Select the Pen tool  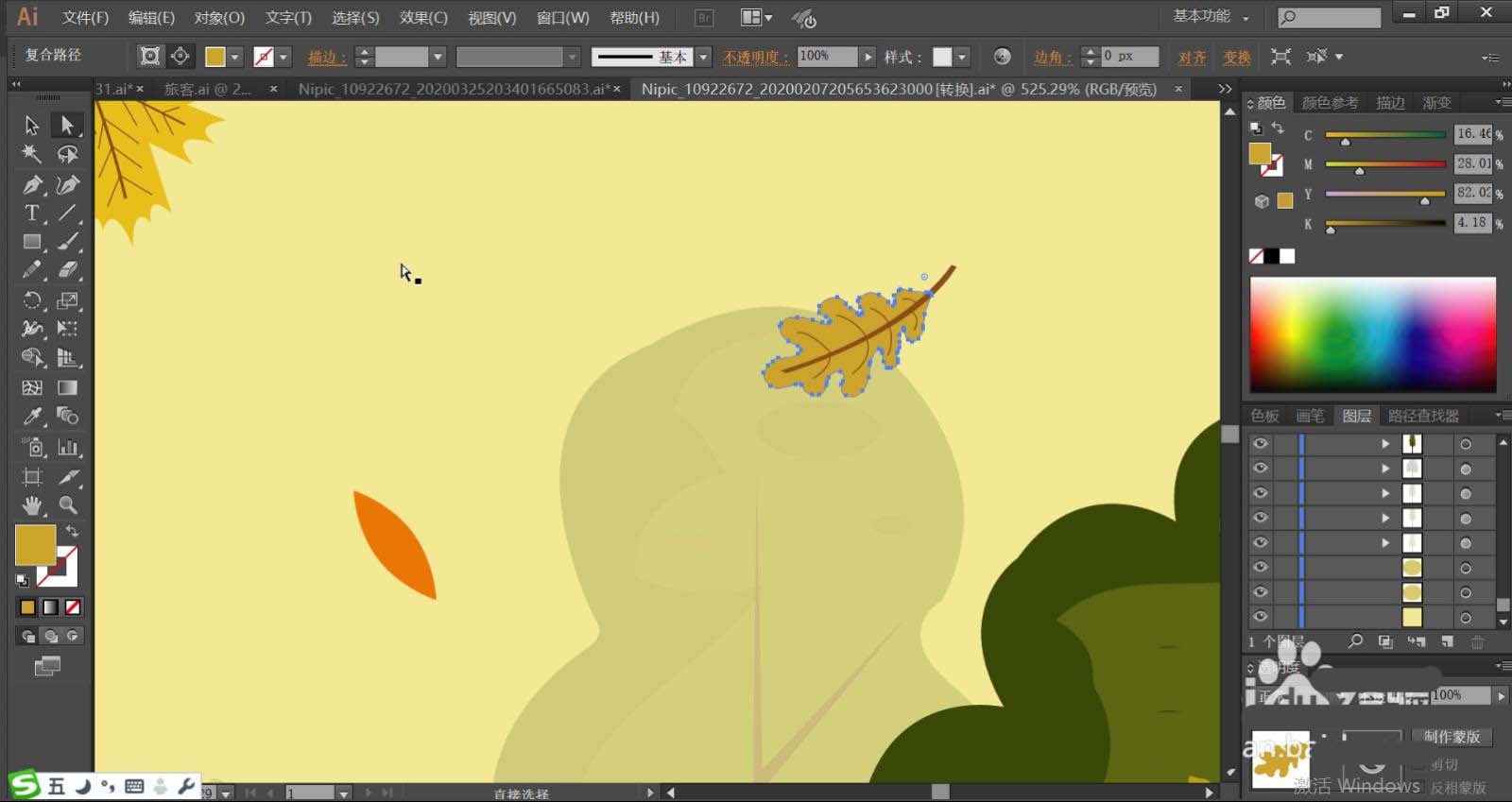point(32,184)
